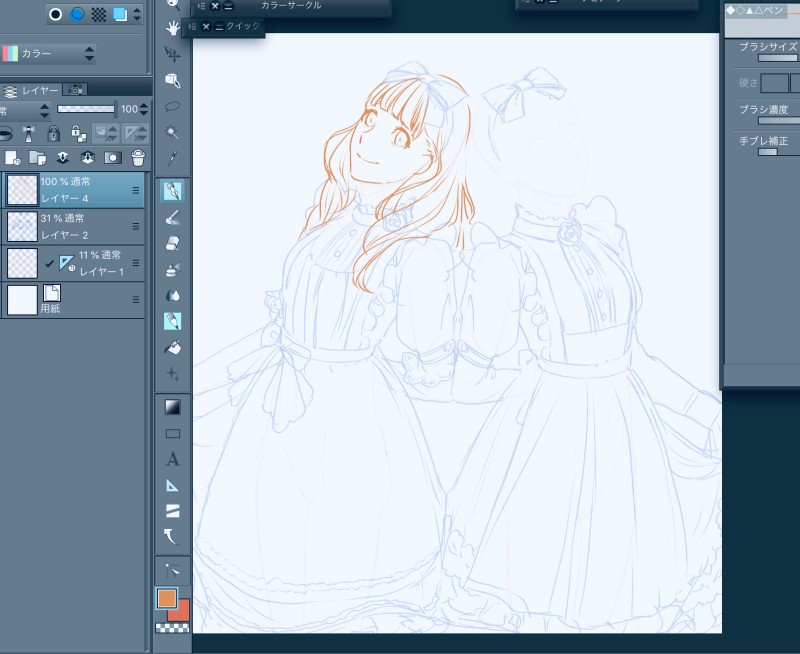The height and width of the screenshot is (654, 800).
Task: Click the first 硬さ hardness box
Action: pos(774,83)
